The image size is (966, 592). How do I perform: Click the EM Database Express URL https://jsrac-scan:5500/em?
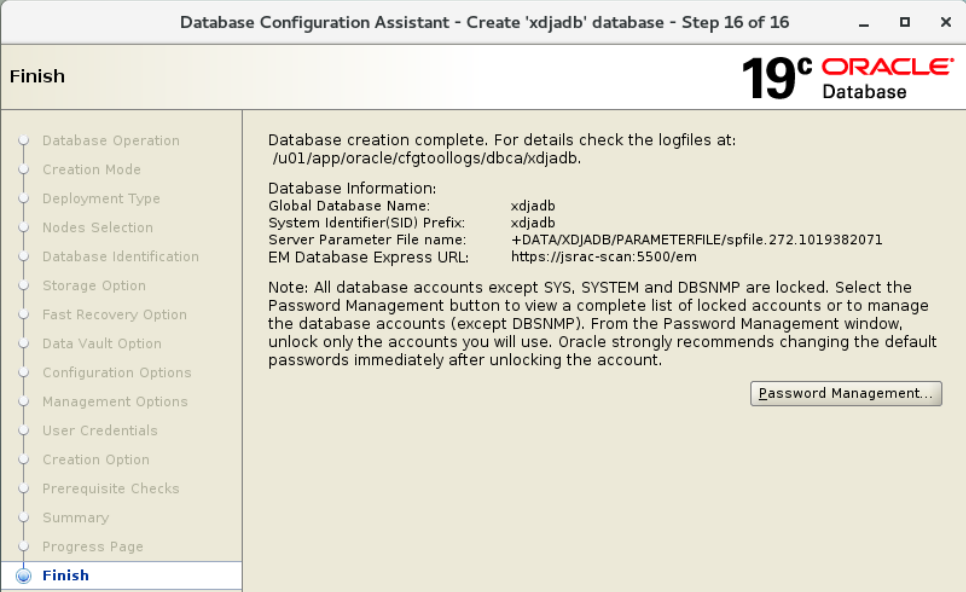[604, 257]
